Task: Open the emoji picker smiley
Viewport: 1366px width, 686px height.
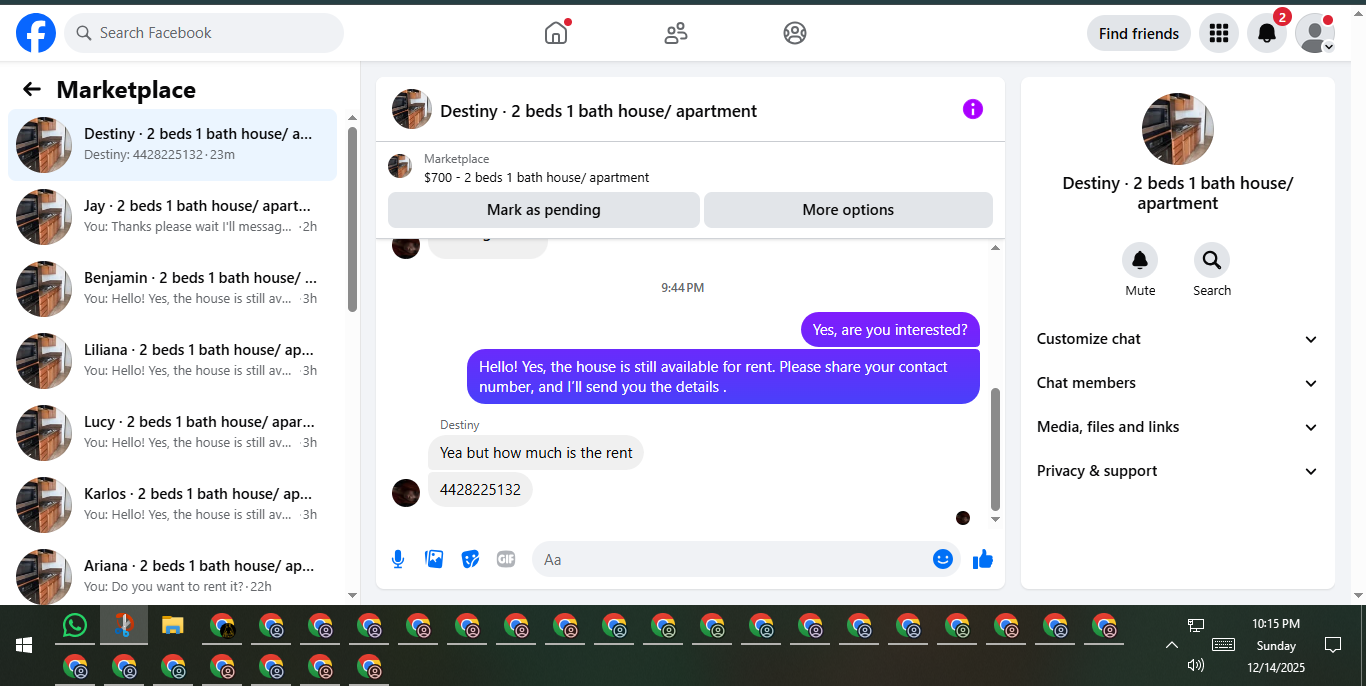Action: 942,559
